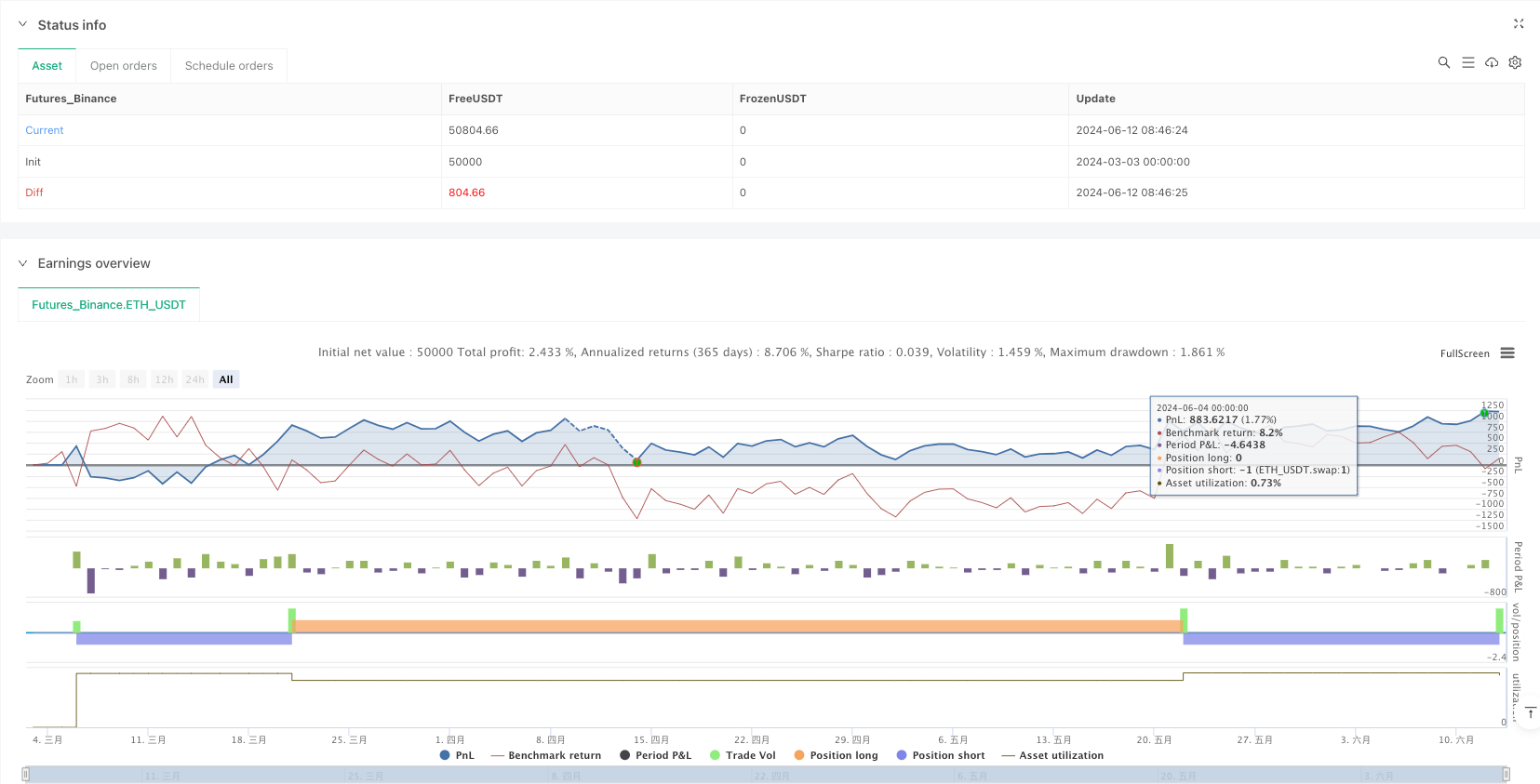This screenshot has width=1540, height=784.
Task: Toggle the Benchmark return legend series
Action: [545, 755]
